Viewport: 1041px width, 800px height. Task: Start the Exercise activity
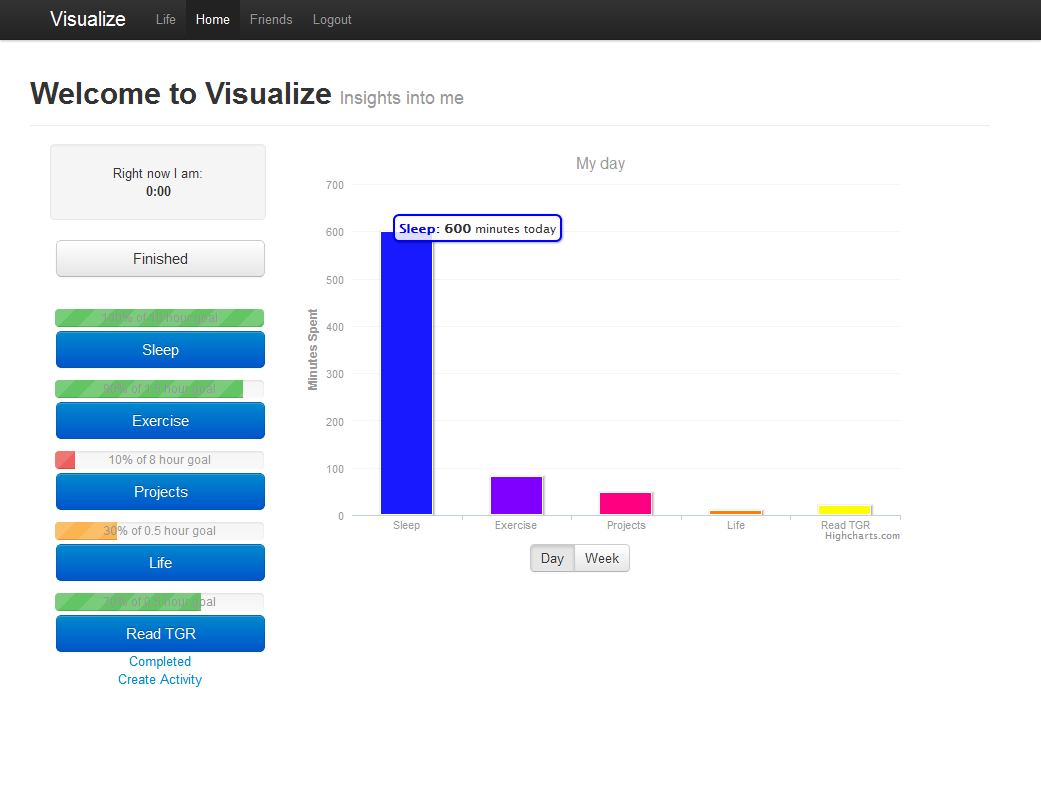tap(160, 421)
